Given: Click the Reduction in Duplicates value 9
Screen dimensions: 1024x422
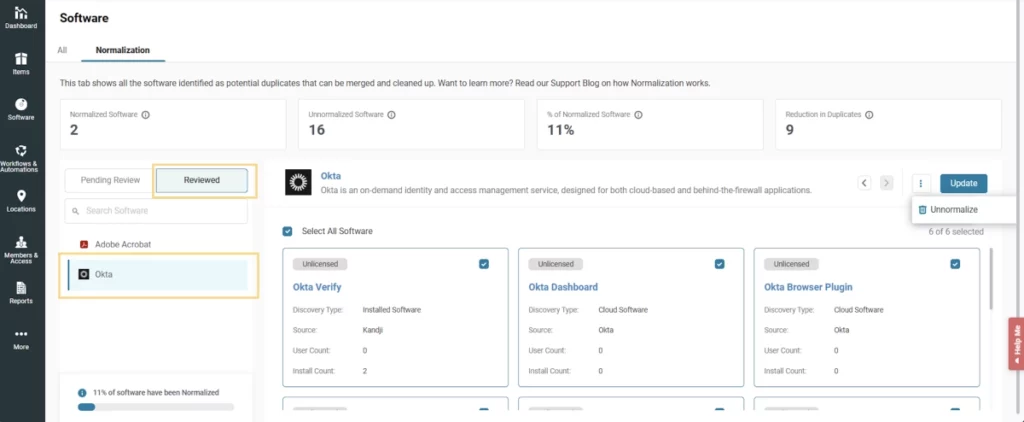Looking at the screenshot, I should (x=790, y=130).
